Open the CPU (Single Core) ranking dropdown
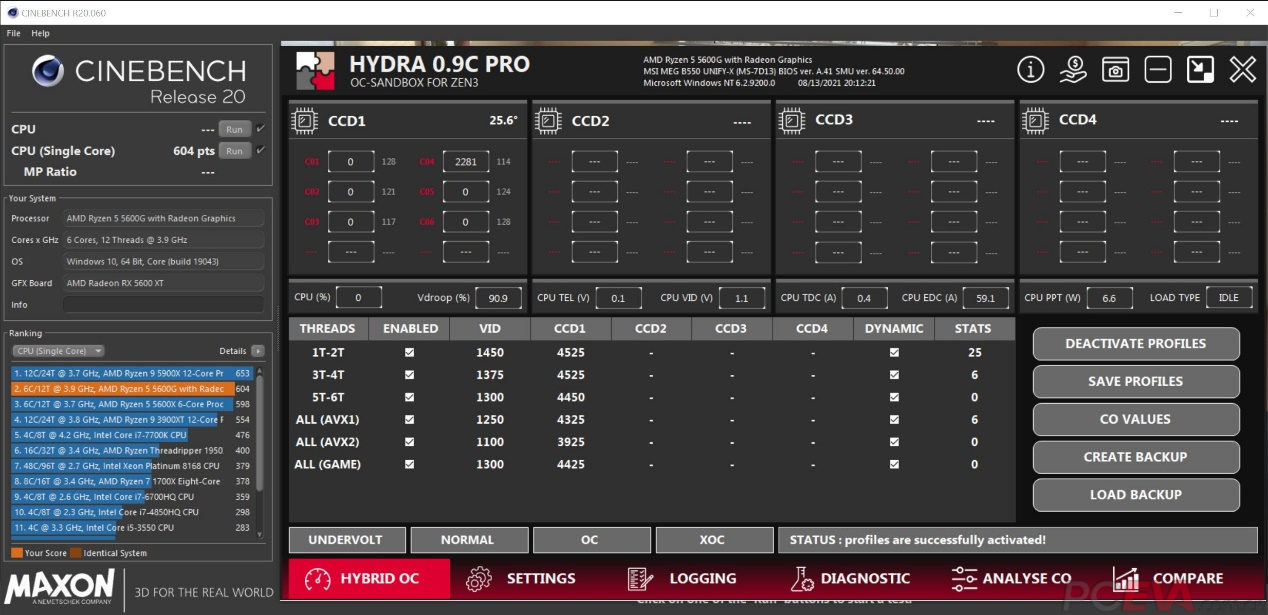The image size is (1268, 615). coord(58,351)
